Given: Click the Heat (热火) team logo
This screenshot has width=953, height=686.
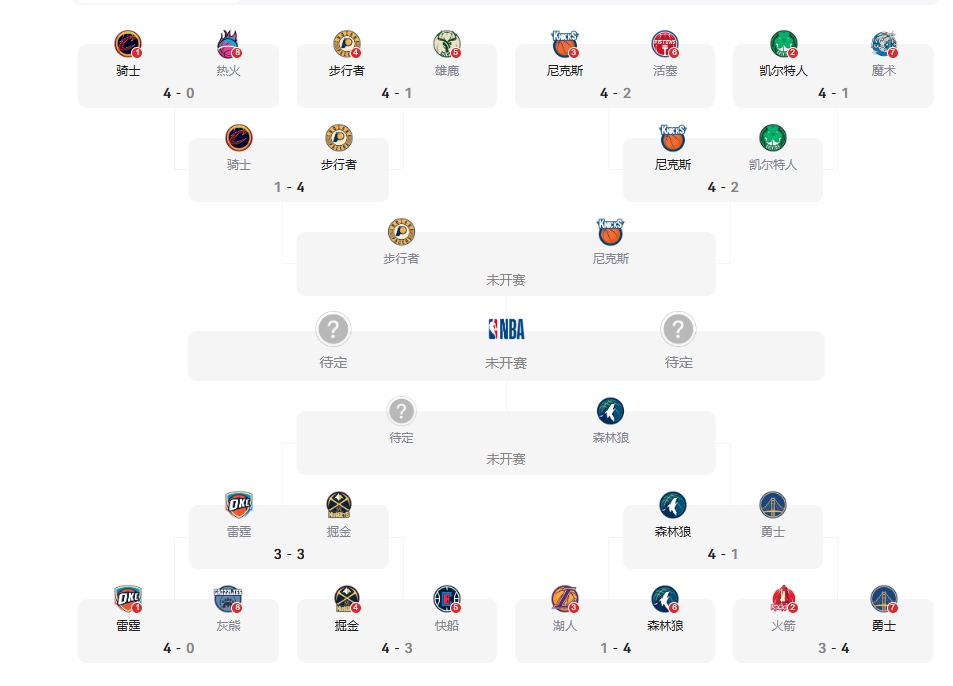Looking at the screenshot, I should pos(229,45).
